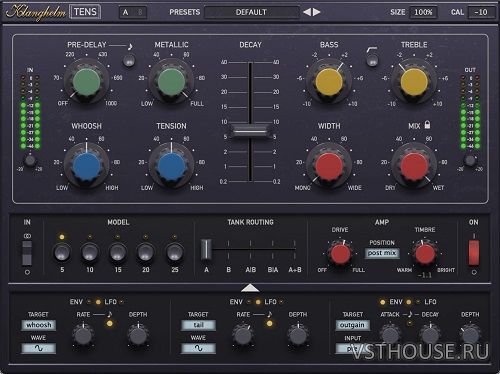Click the yellow Treble knob
500x374 pixels.
coord(414,82)
